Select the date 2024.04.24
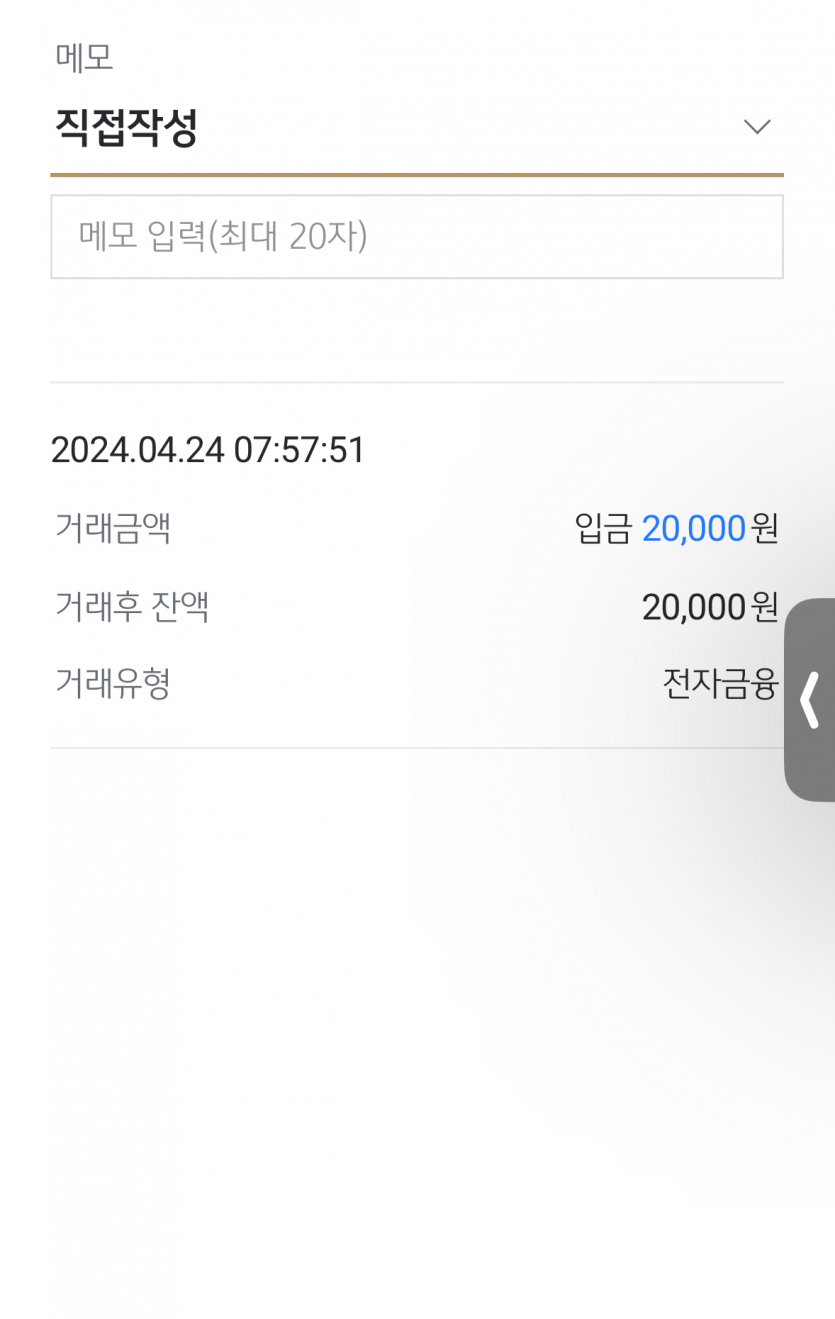835x1319 pixels. (138, 450)
